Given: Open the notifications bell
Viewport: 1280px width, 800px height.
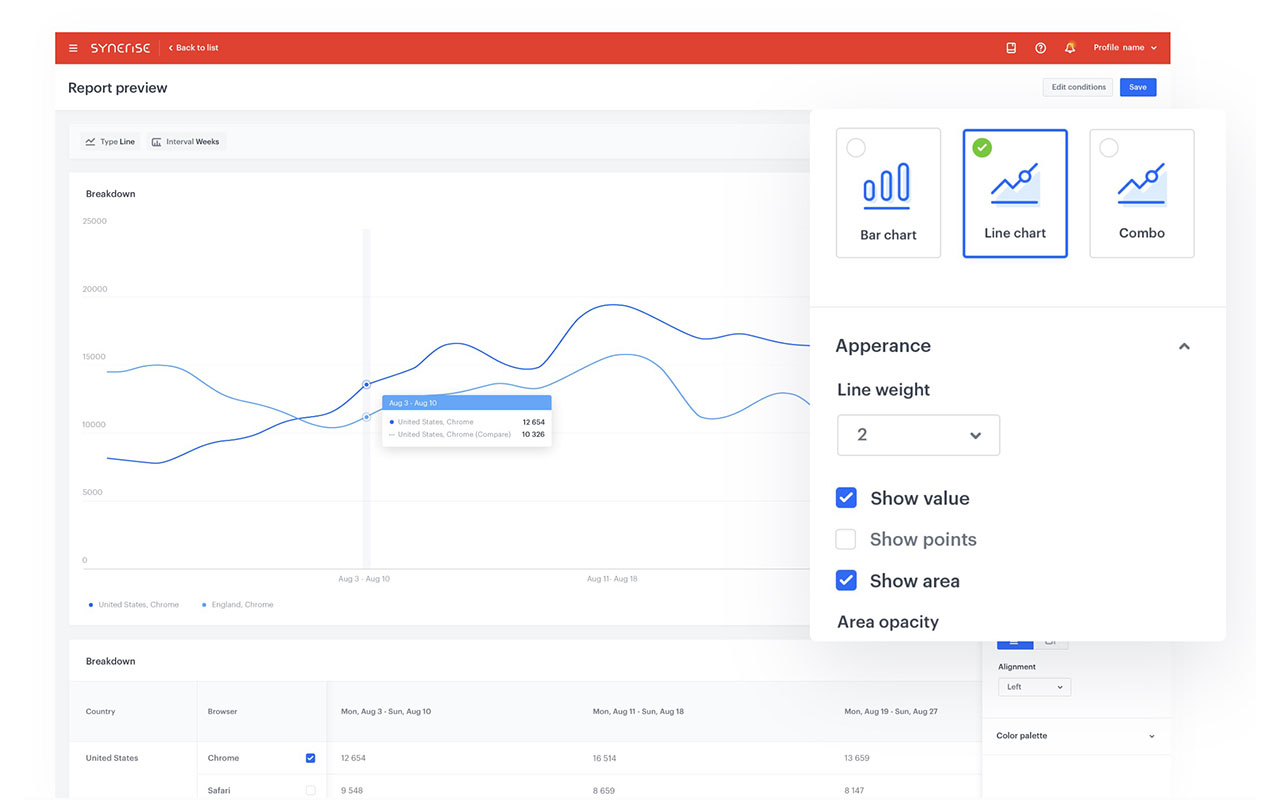Looking at the screenshot, I should pyautogui.click(x=1070, y=48).
